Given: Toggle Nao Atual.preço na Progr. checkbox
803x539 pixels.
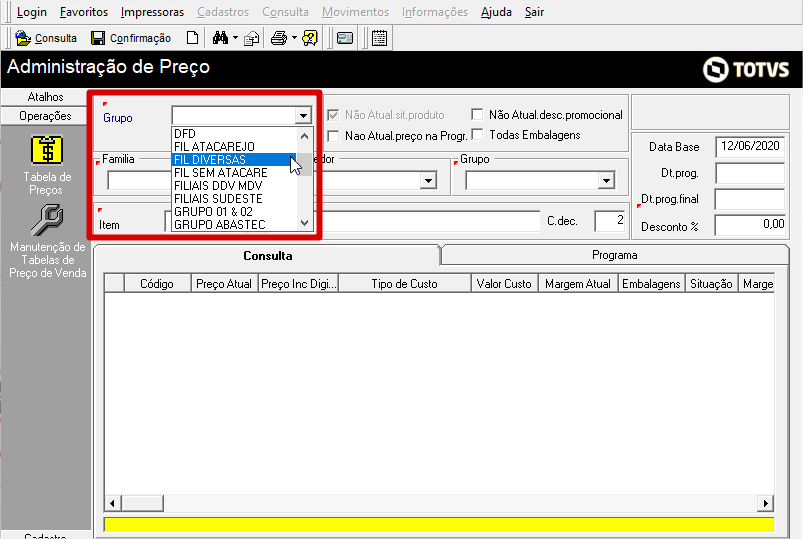Looking at the screenshot, I should [x=333, y=136].
